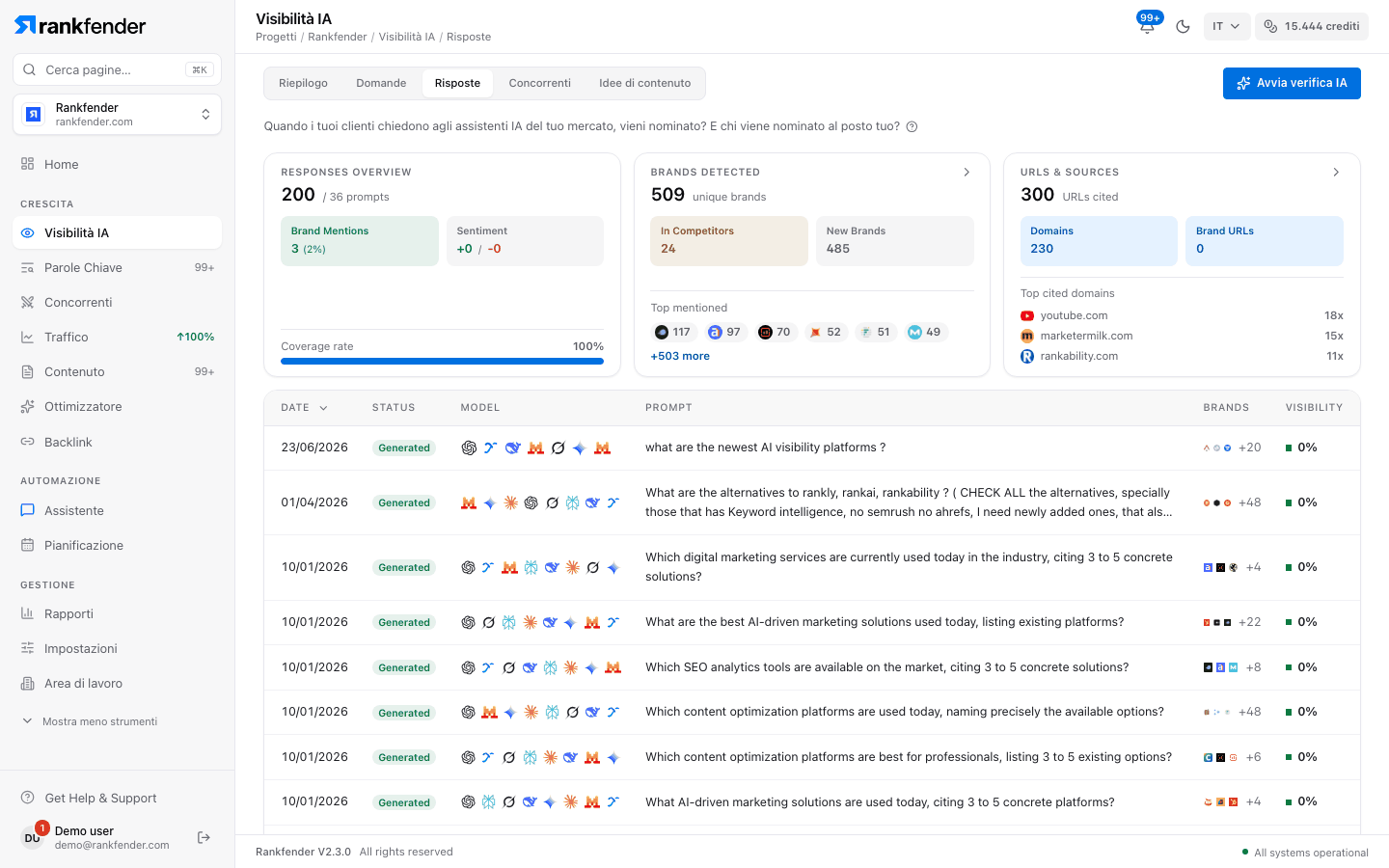Viewport: 1389px width, 868px height.
Task: Sort table by DATE column chevron
Action: click(x=323, y=408)
